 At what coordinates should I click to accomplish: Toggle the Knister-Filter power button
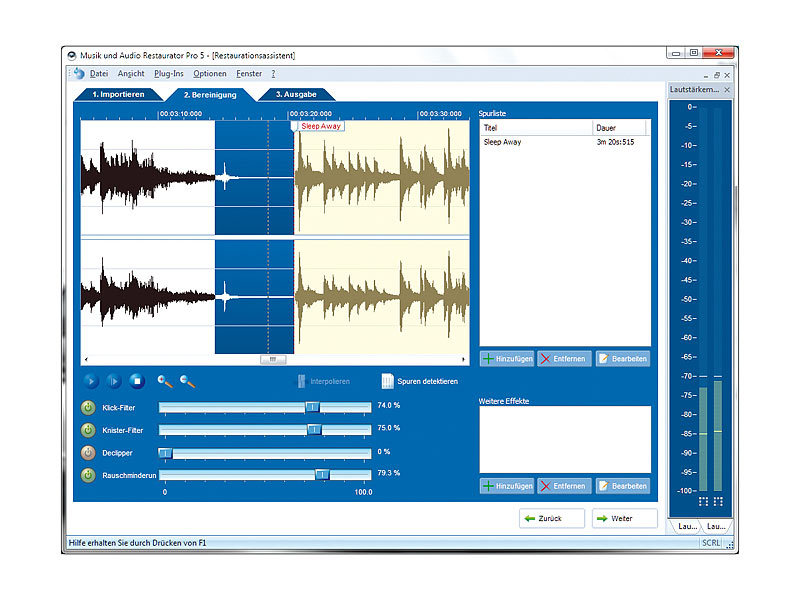pos(88,430)
